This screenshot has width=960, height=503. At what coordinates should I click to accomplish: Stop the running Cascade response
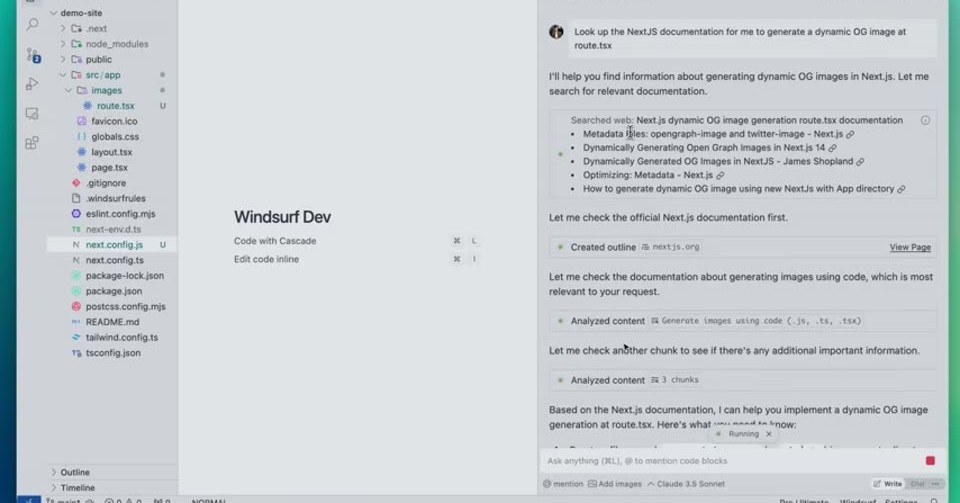930,461
